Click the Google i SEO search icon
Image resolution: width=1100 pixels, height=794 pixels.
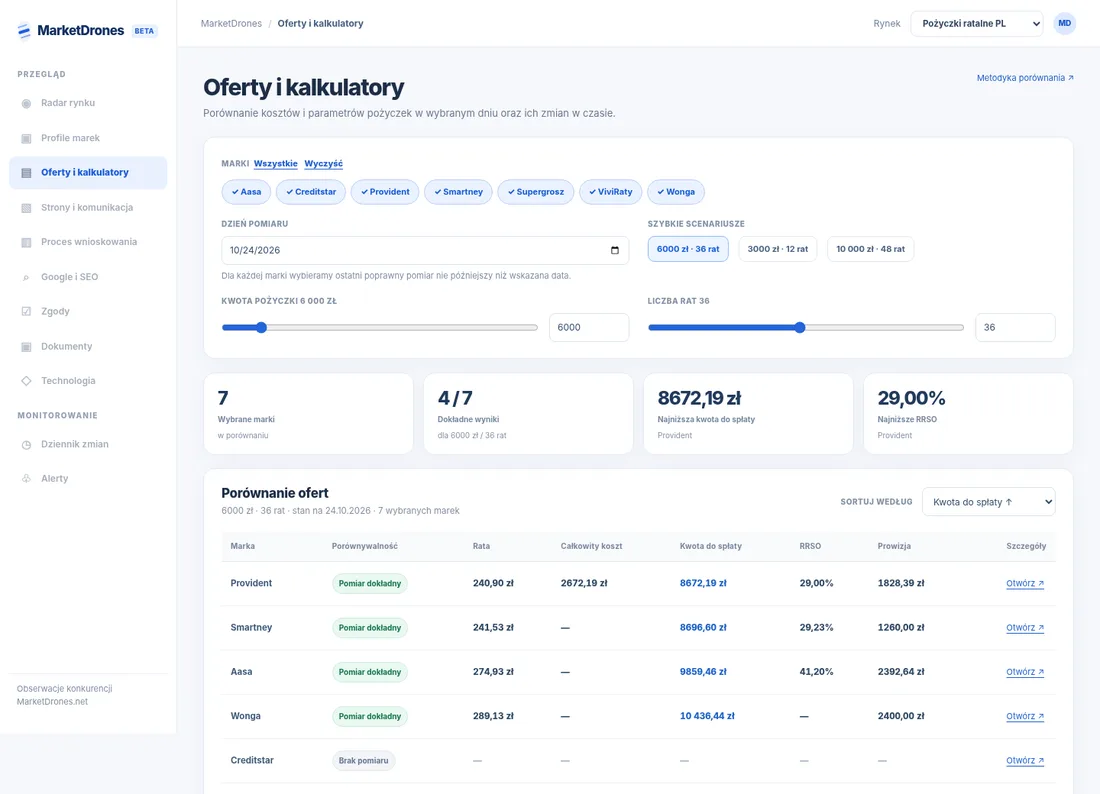tap(26, 277)
